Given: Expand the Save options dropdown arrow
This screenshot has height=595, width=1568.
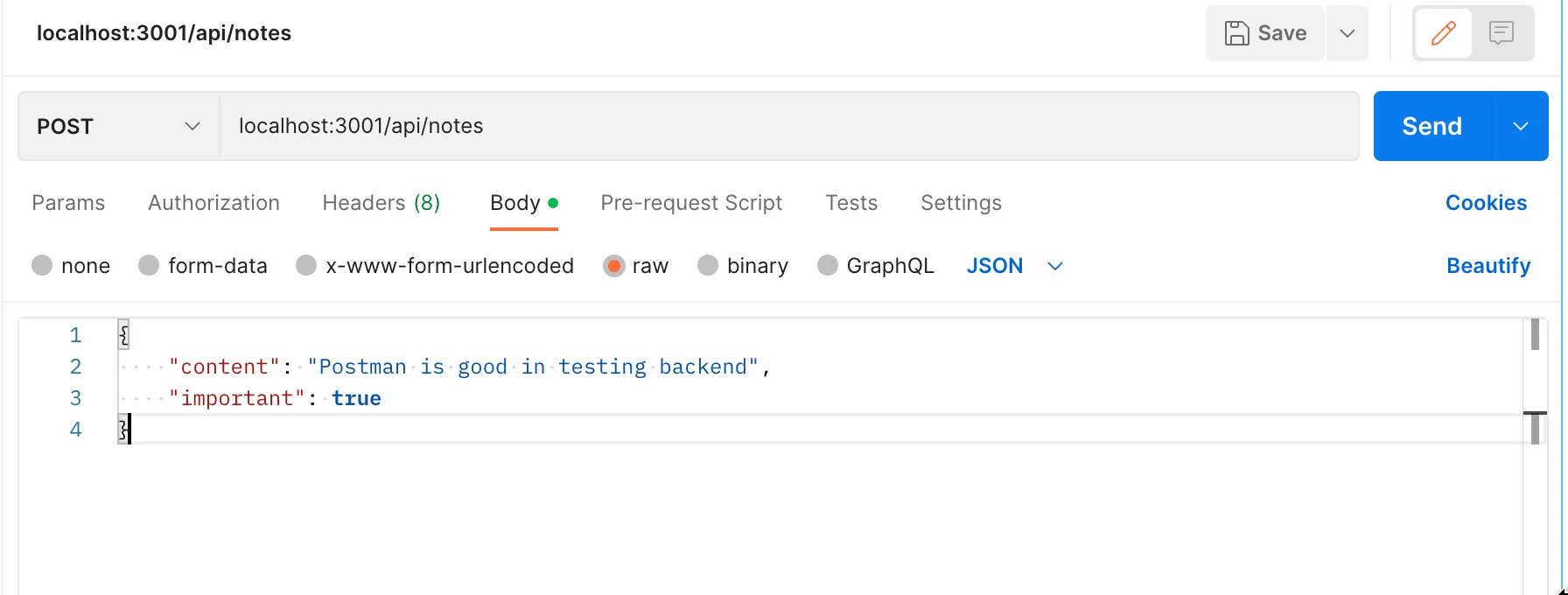Looking at the screenshot, I should pos(1347,33).
